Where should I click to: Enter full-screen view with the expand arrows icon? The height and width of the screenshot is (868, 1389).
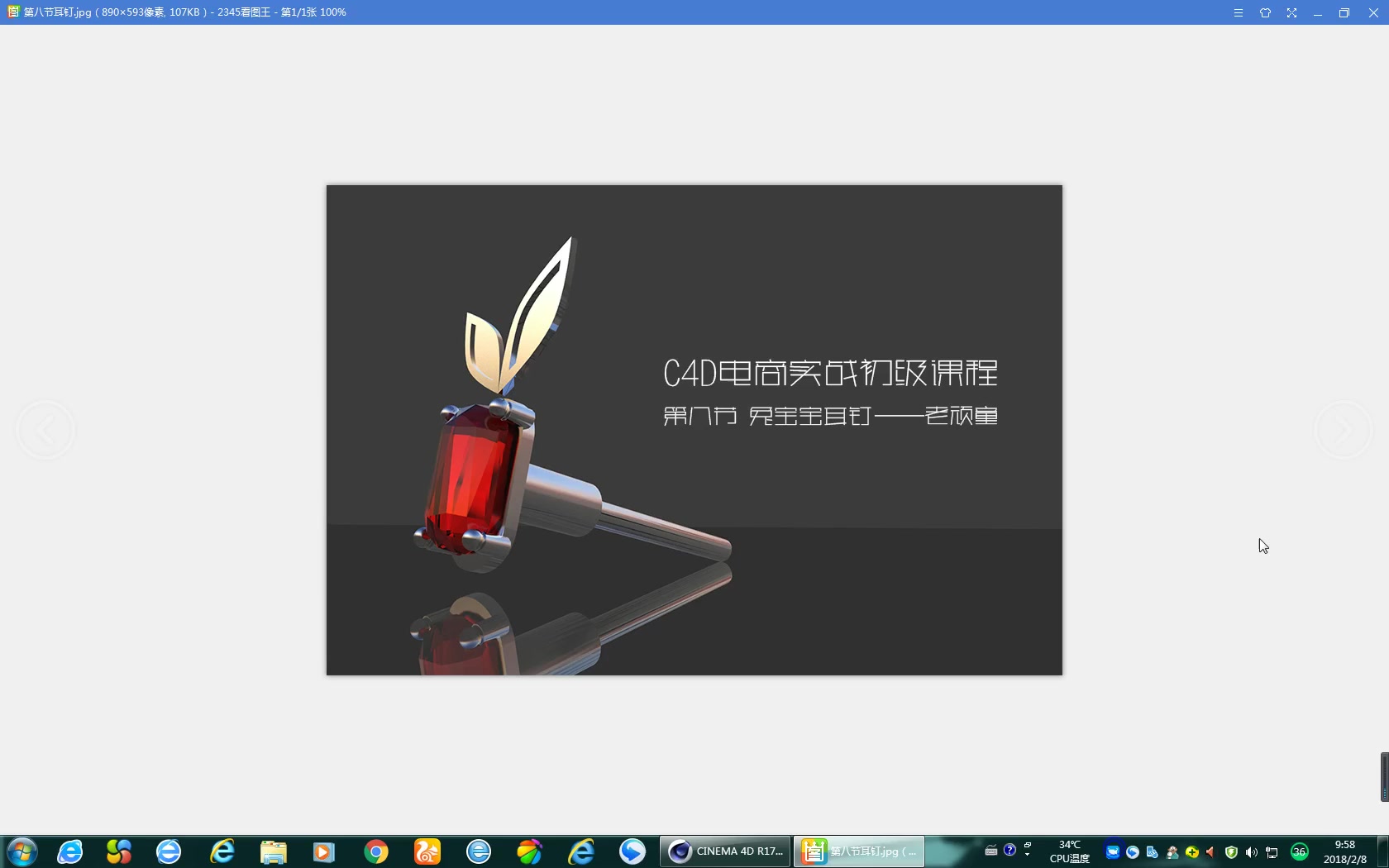coord(1291,12)
